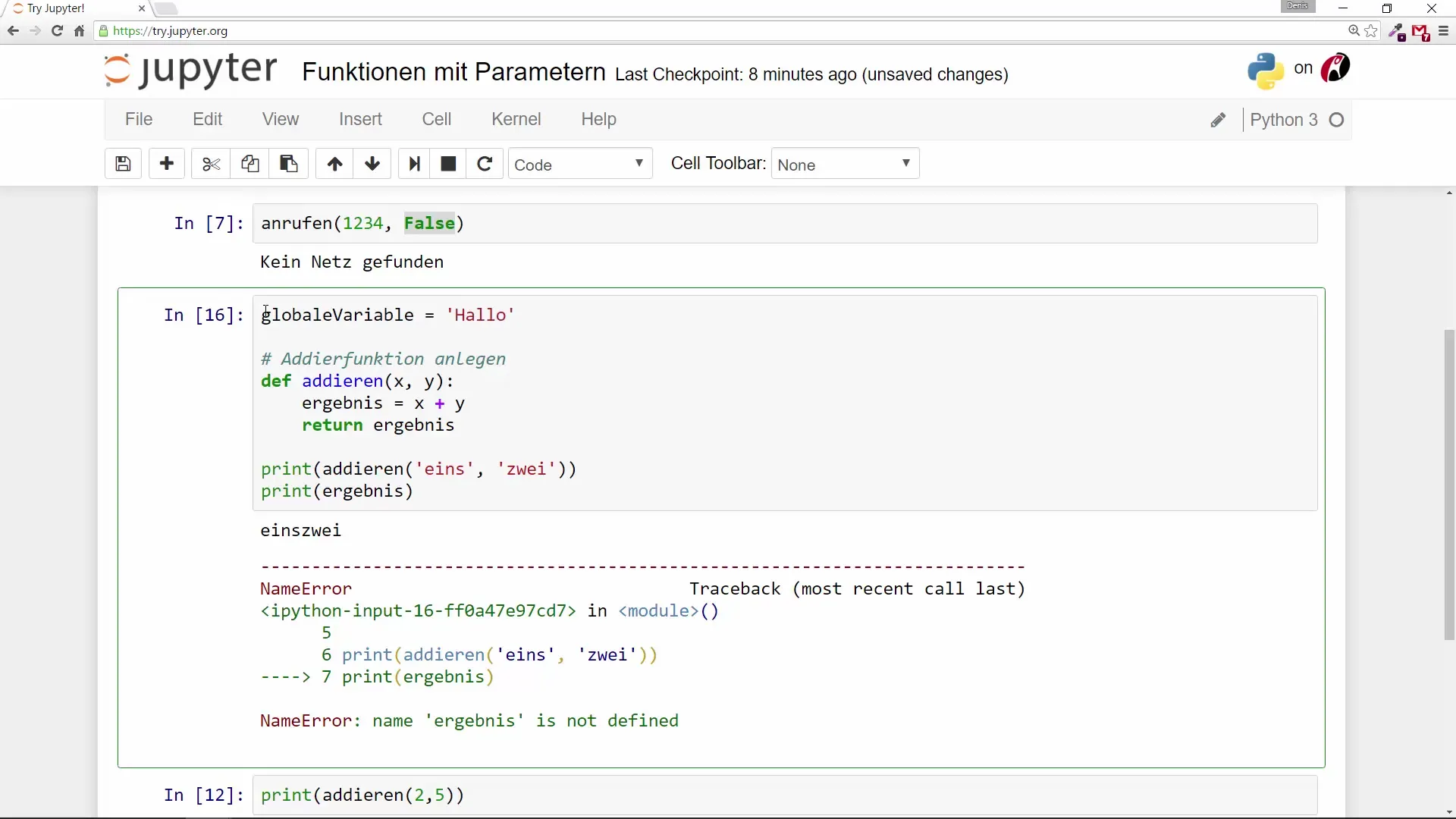Click output text Kein Netz gefunden
This screenshot has height=819, width=1456.
(352, 262)
